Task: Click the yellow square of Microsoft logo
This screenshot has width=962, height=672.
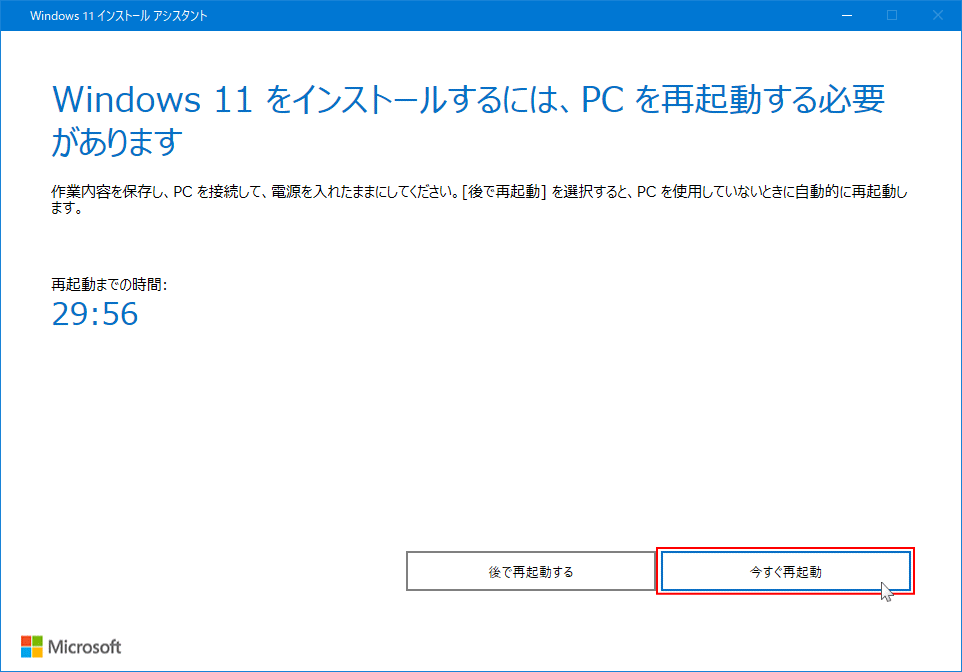Action: pos(36,651)
